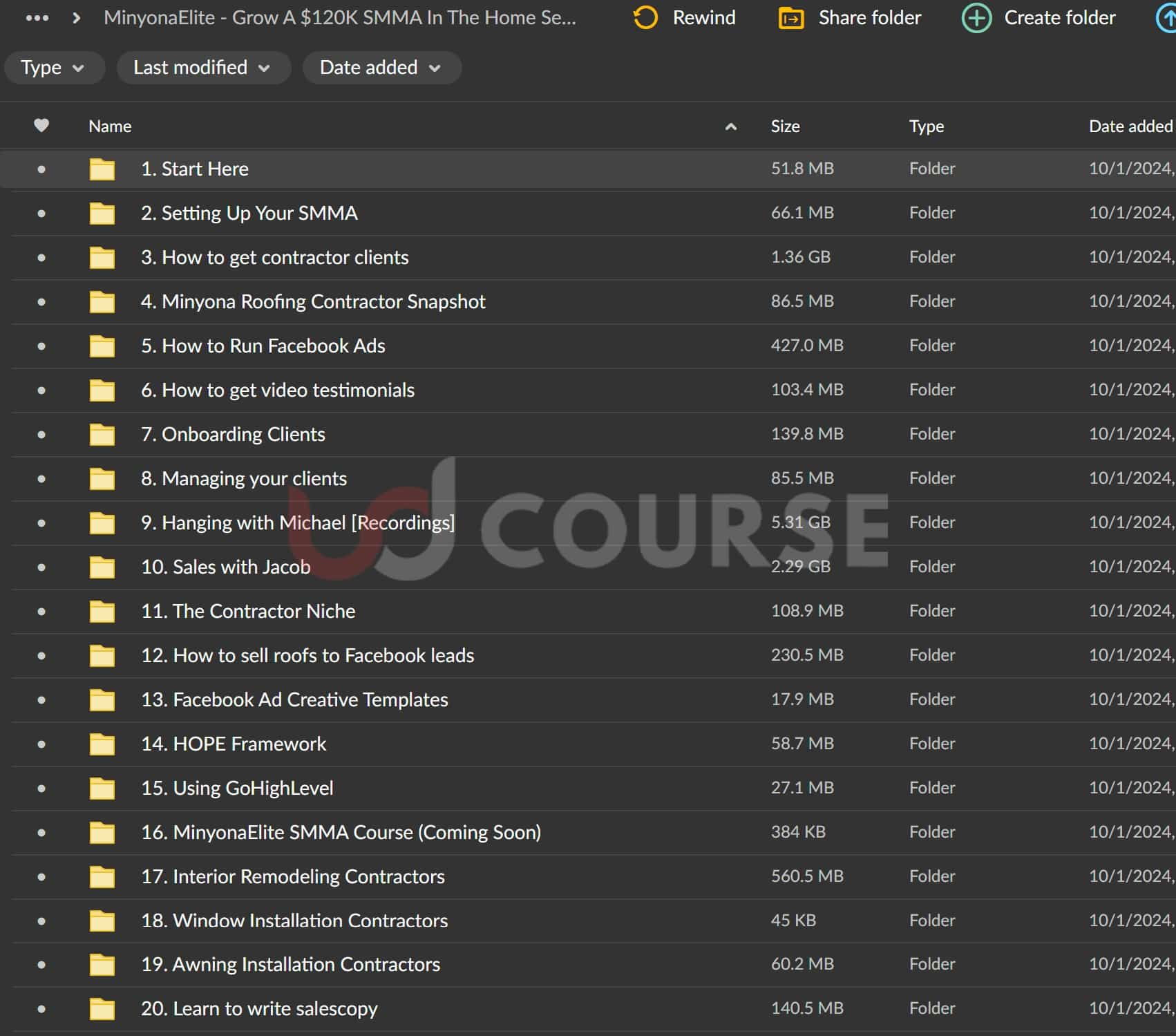Open 3. How to get contractor clients
The height and width of the screenshot is (1036, 1176).
(274, 258)
